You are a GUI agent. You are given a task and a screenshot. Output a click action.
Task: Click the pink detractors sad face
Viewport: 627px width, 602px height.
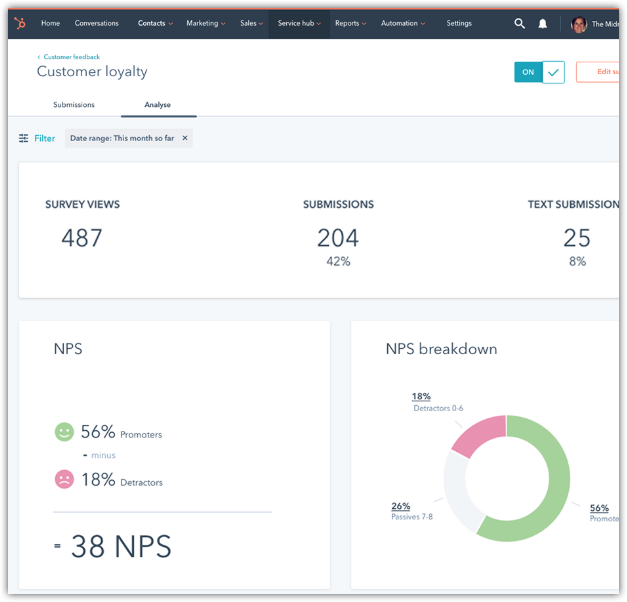64,480
